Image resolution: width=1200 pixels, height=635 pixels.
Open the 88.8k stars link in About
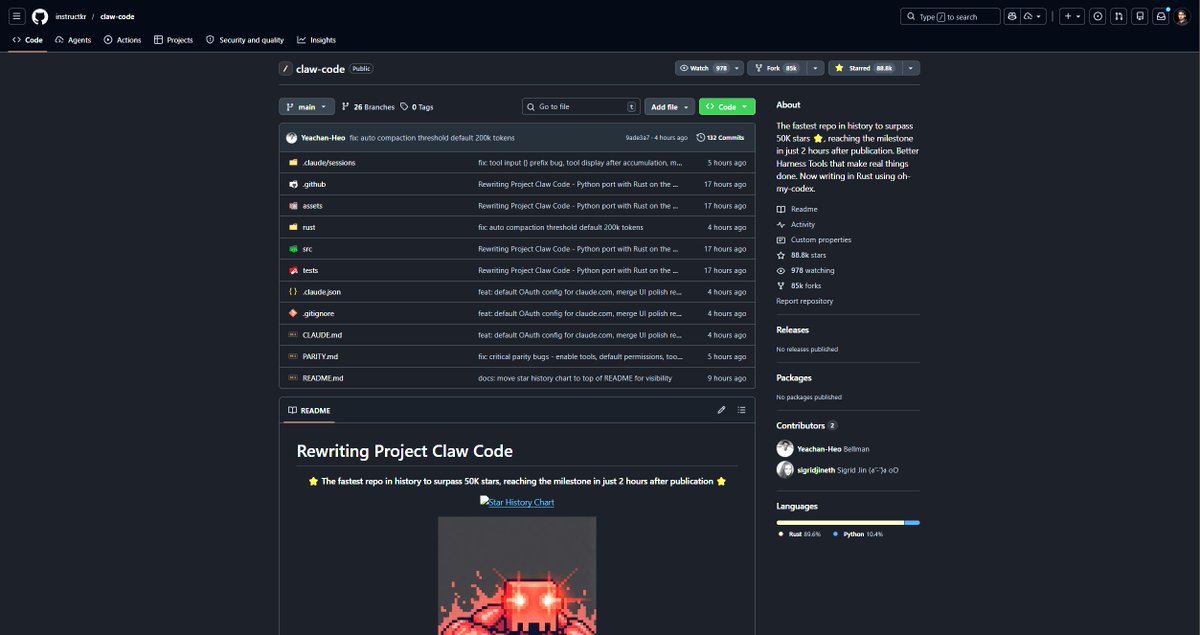click(x=802, y=255)
